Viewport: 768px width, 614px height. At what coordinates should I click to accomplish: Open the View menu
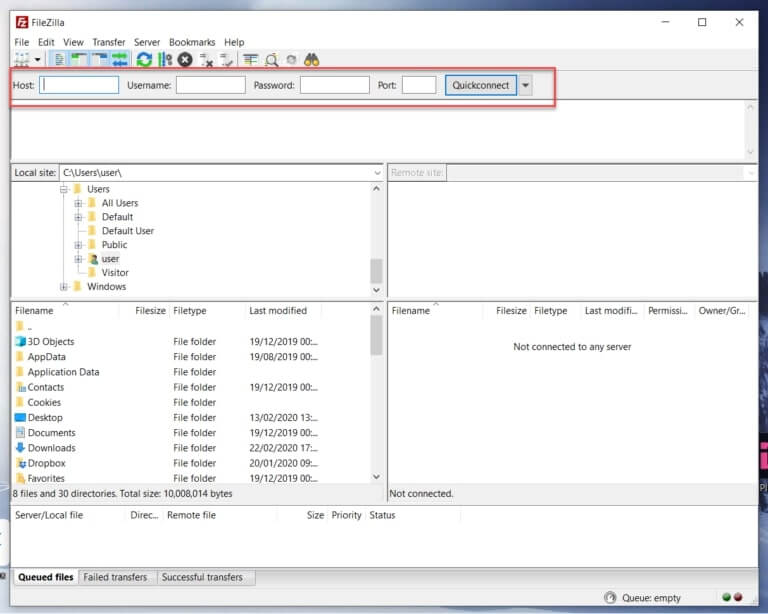coord(73,42)
